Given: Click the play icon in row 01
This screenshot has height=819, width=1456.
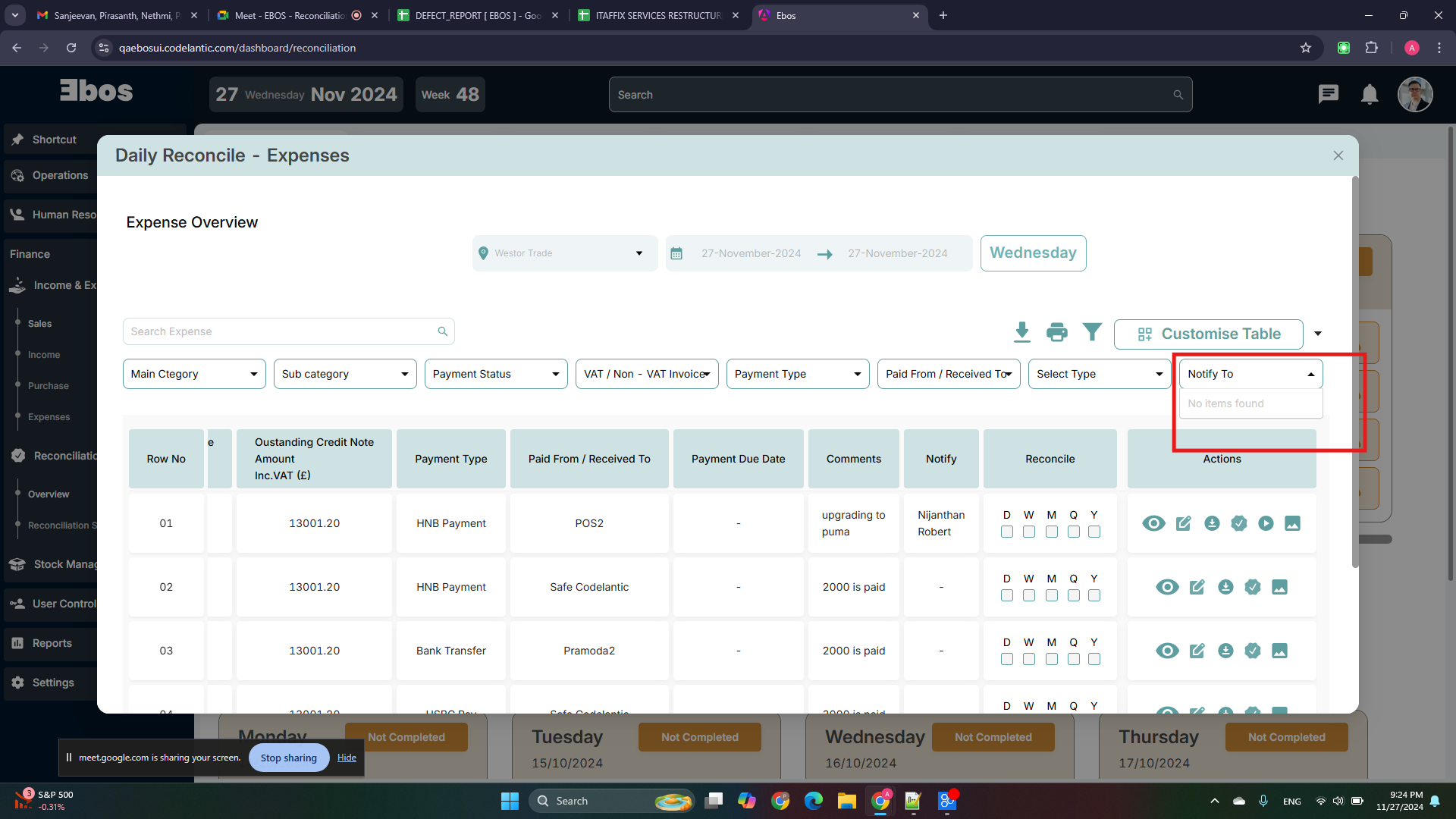Looking at the screenshot, I should (1266, 523).
